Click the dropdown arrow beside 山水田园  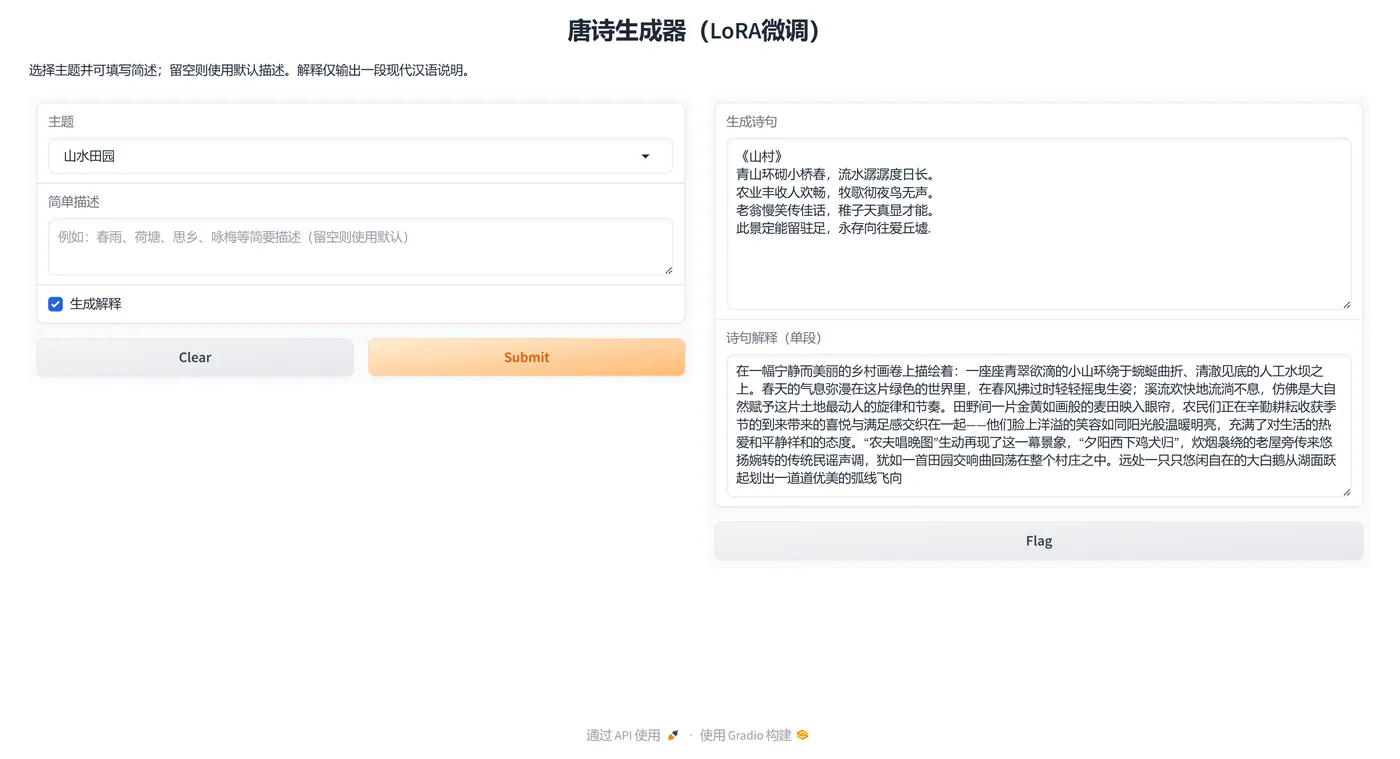tap(644, 156)
